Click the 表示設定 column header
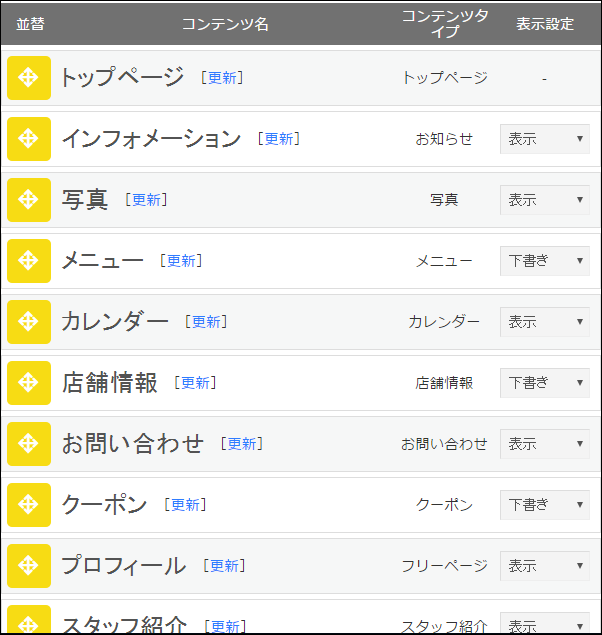This screenshot has height=635, width=602. click(545, 24)
